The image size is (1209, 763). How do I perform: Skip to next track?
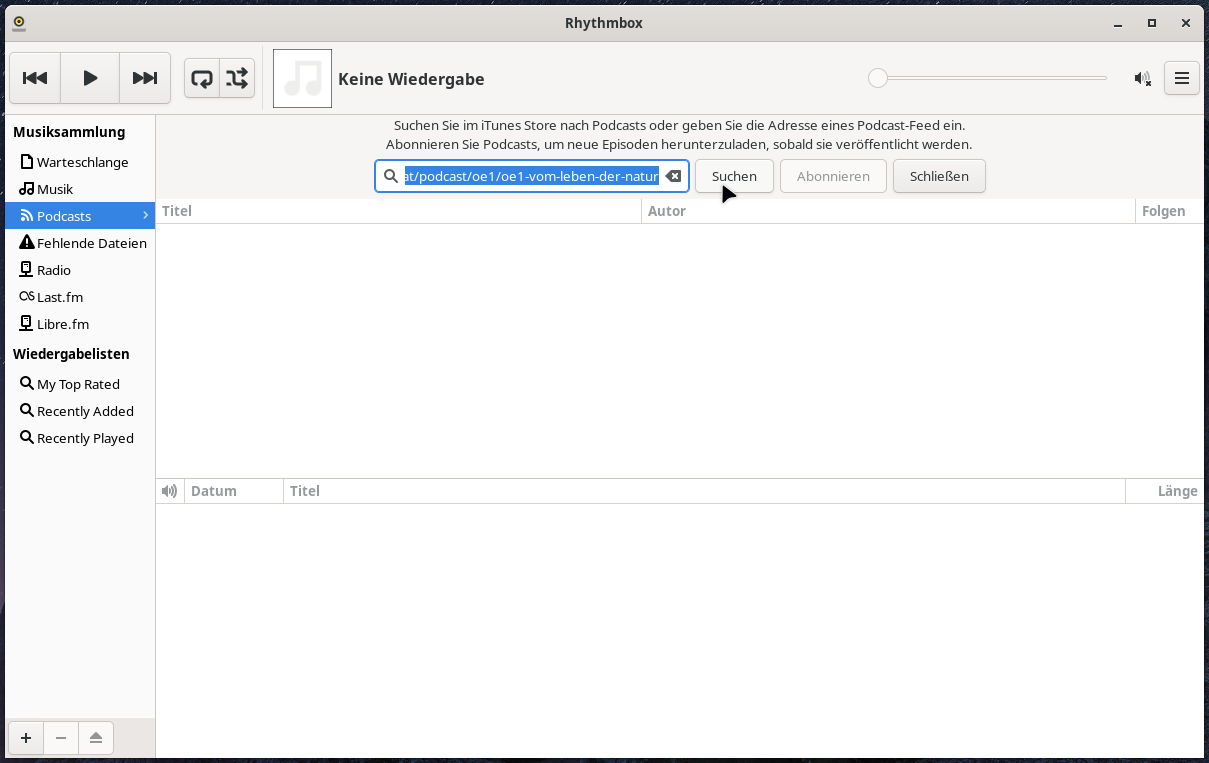pos(145,78)
